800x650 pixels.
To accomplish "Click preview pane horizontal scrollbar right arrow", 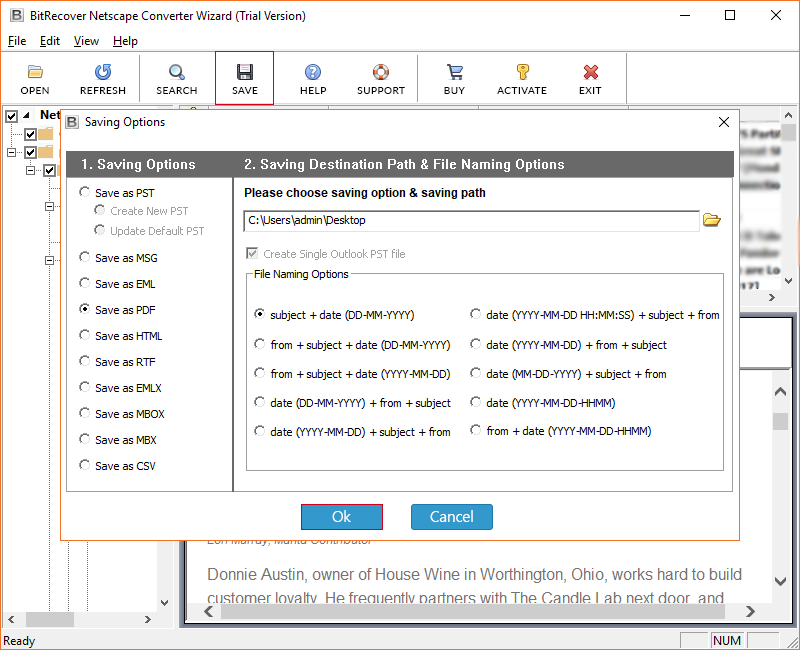I will (749, 611).
